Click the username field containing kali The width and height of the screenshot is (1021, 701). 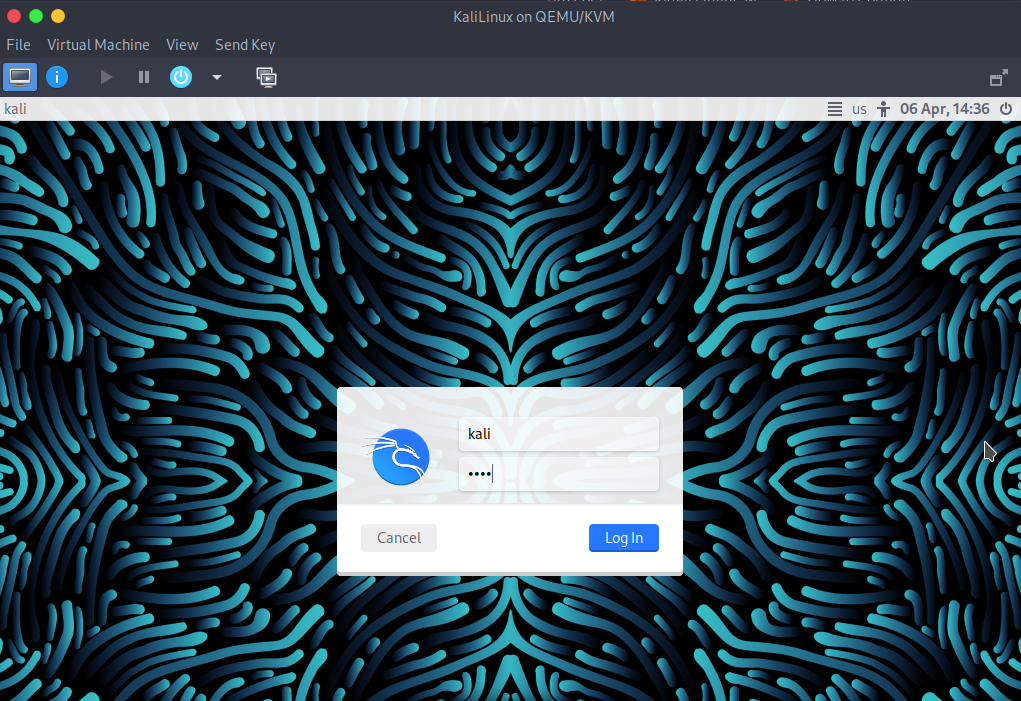[559, 433]
